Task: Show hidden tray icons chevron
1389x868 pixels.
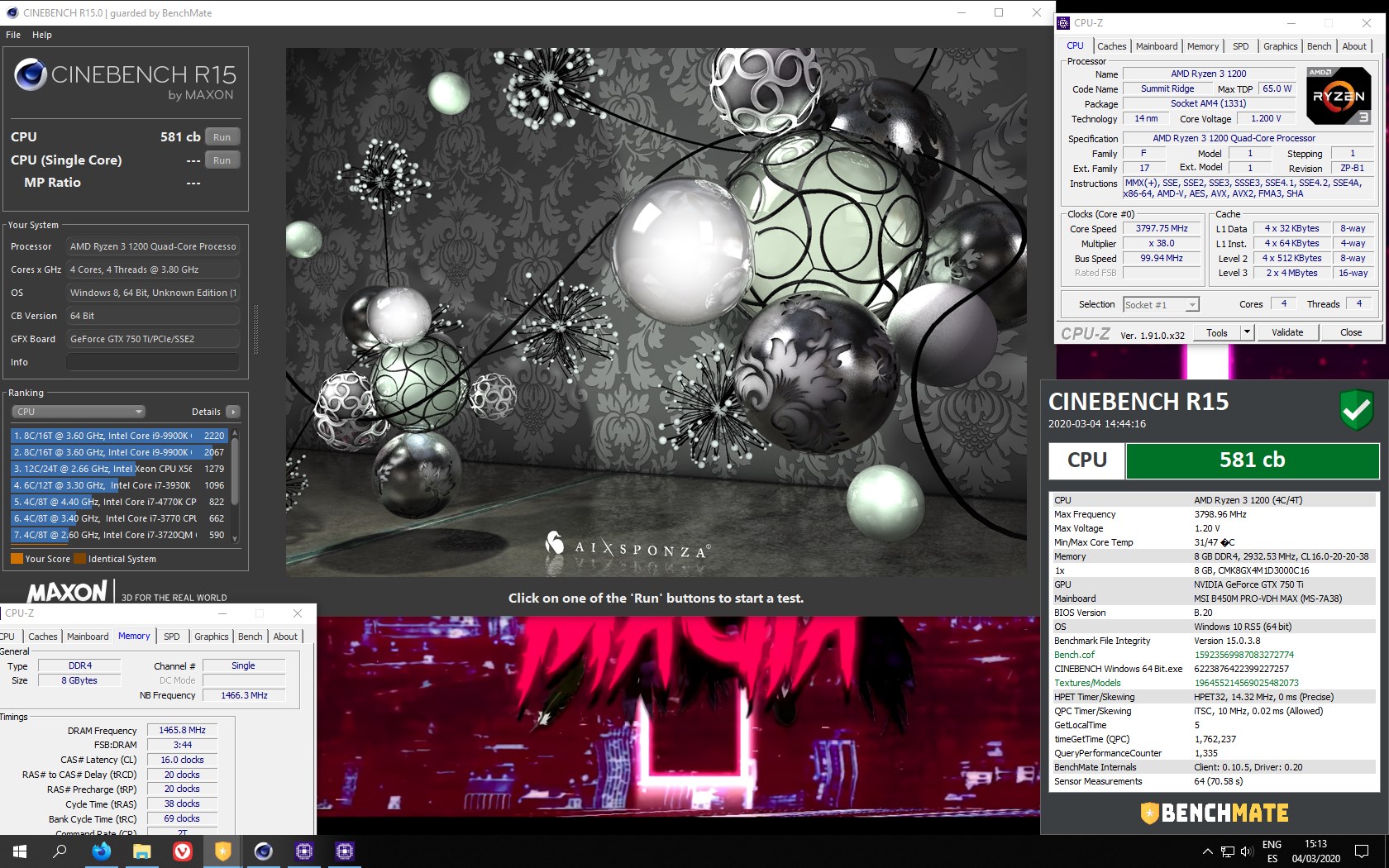Action: (x=1207, y=851)
